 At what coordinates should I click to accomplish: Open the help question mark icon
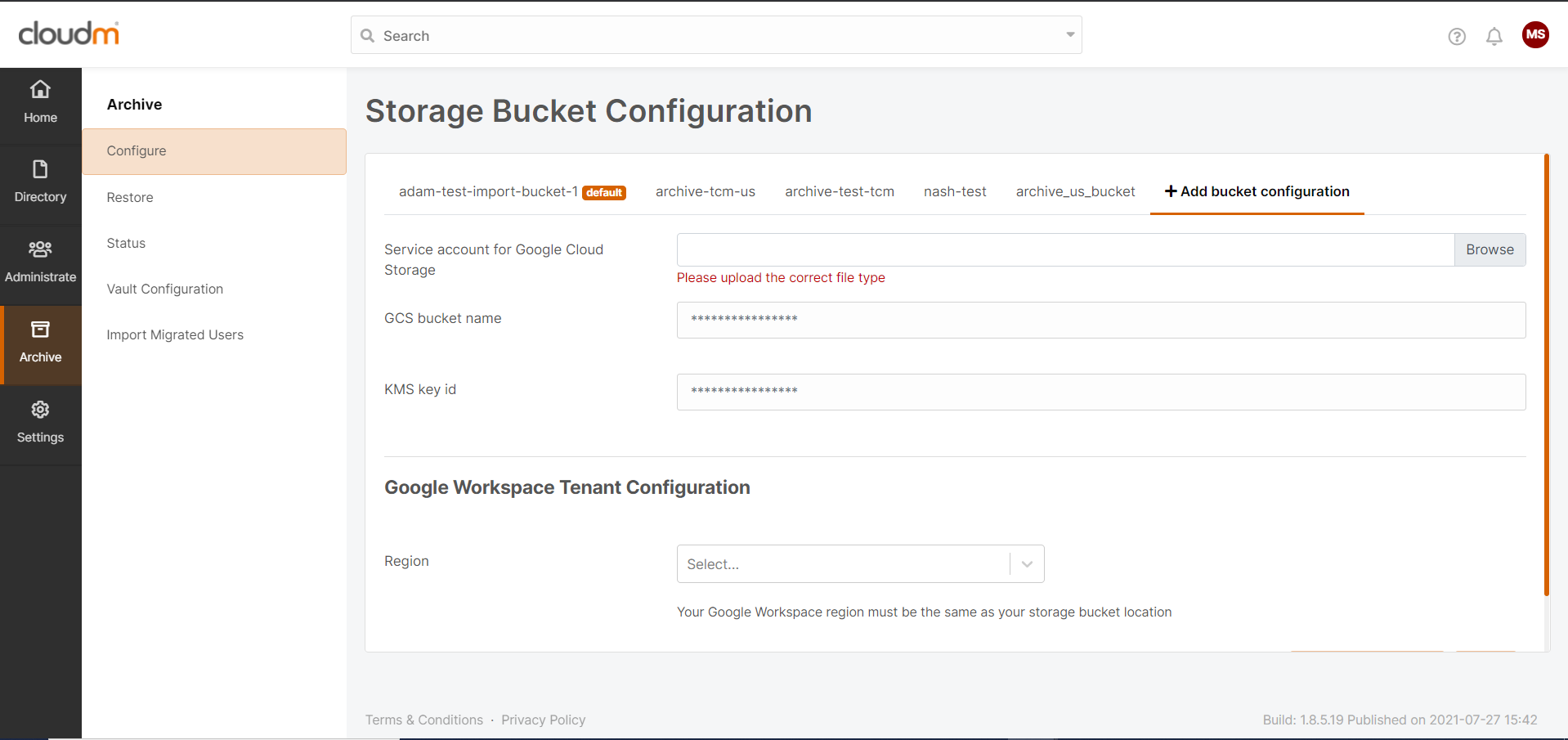point(1457,36)
